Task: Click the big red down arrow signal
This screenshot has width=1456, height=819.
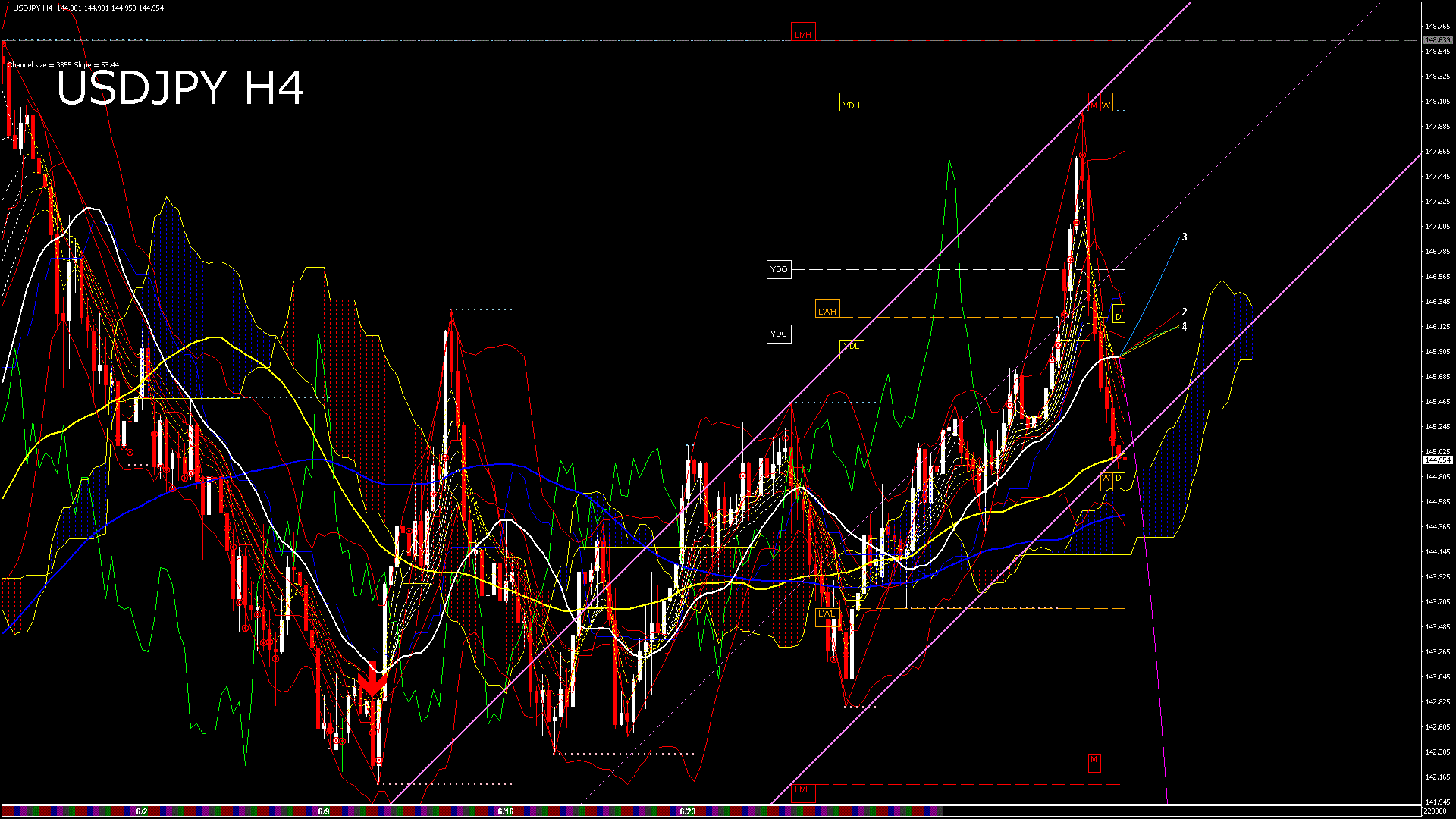Action: (x=372, y=680)
